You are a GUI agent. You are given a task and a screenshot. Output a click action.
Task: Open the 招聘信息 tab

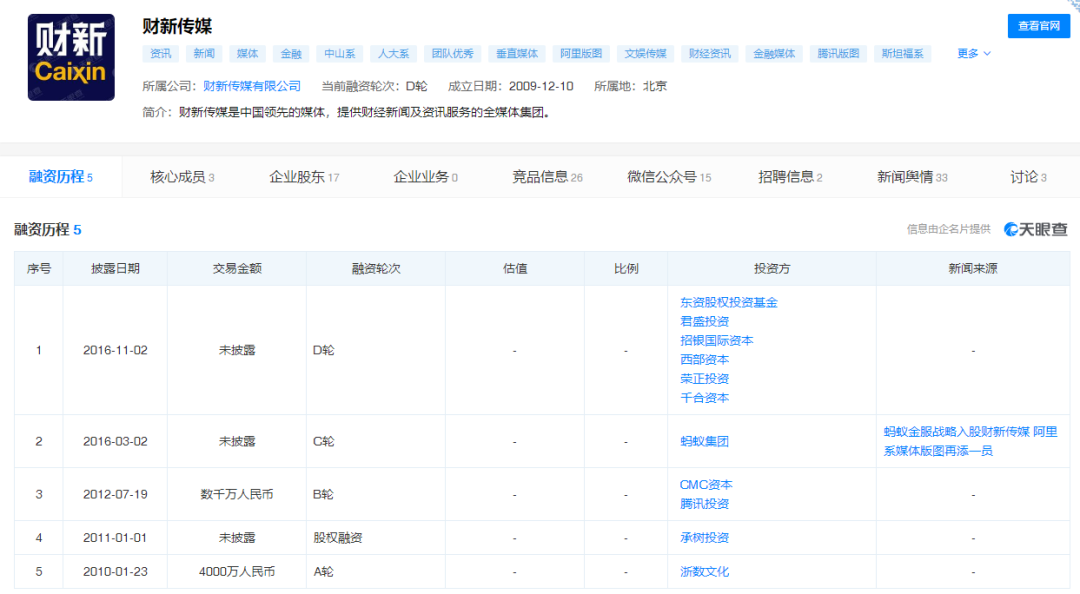[790, 177]
